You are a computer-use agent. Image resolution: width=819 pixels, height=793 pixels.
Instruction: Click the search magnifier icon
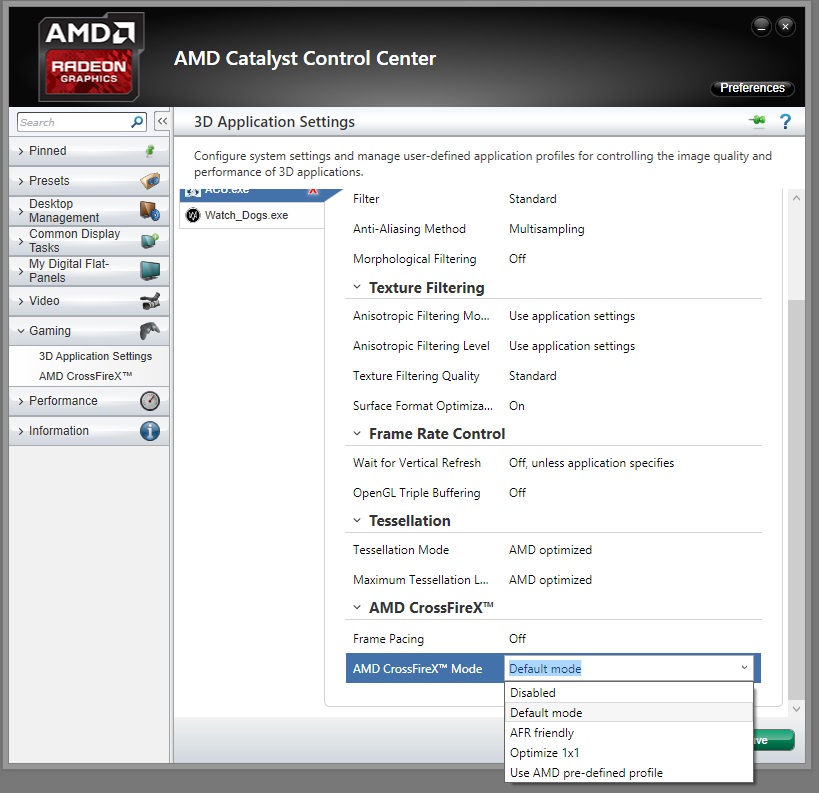pos(137,122)
